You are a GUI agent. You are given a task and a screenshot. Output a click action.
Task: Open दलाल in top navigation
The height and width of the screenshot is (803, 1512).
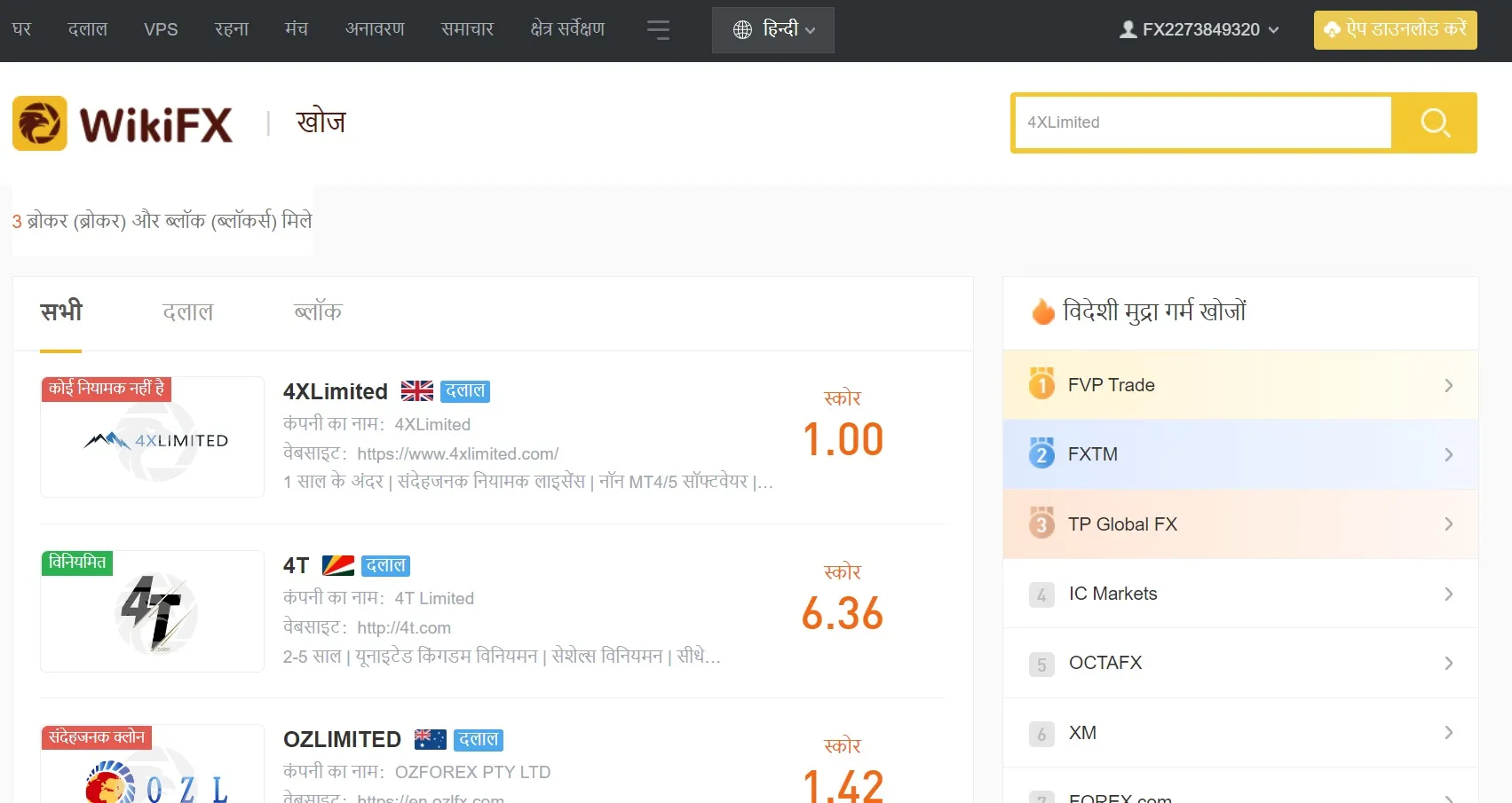pos(87,29)
